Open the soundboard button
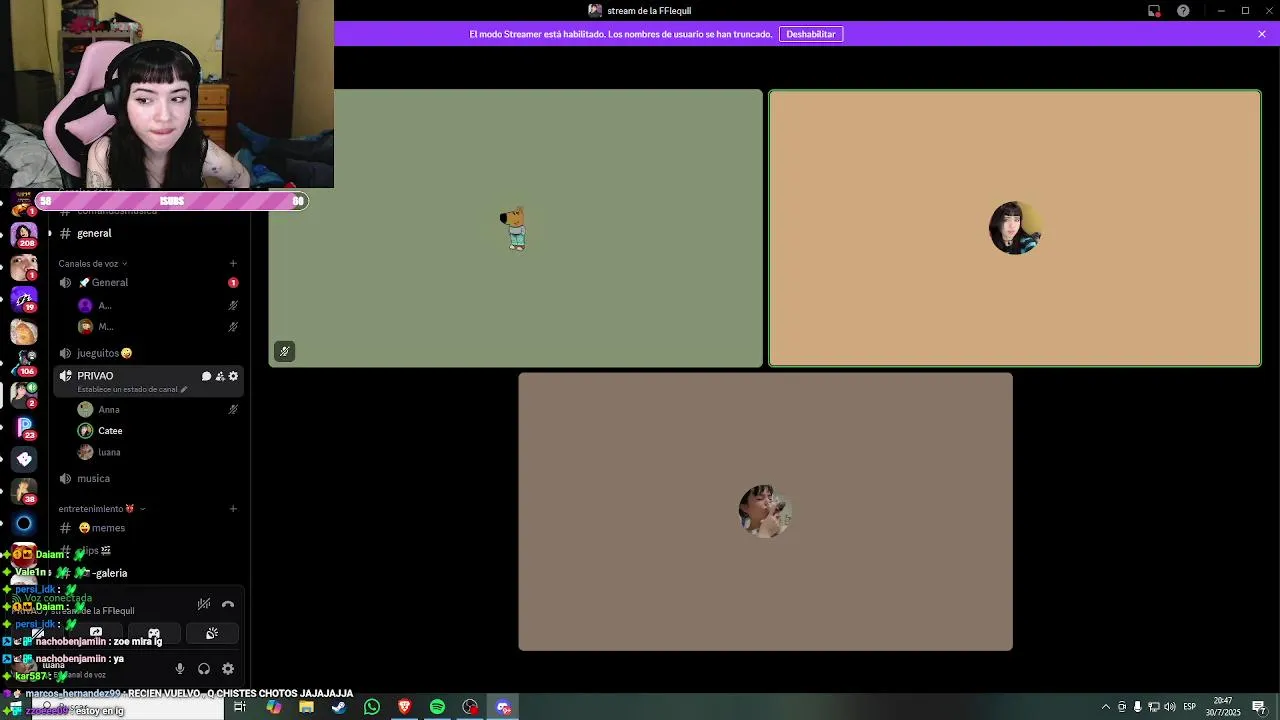The height and width of the screenshot is (720, 1280). click(x=212, y=633)
